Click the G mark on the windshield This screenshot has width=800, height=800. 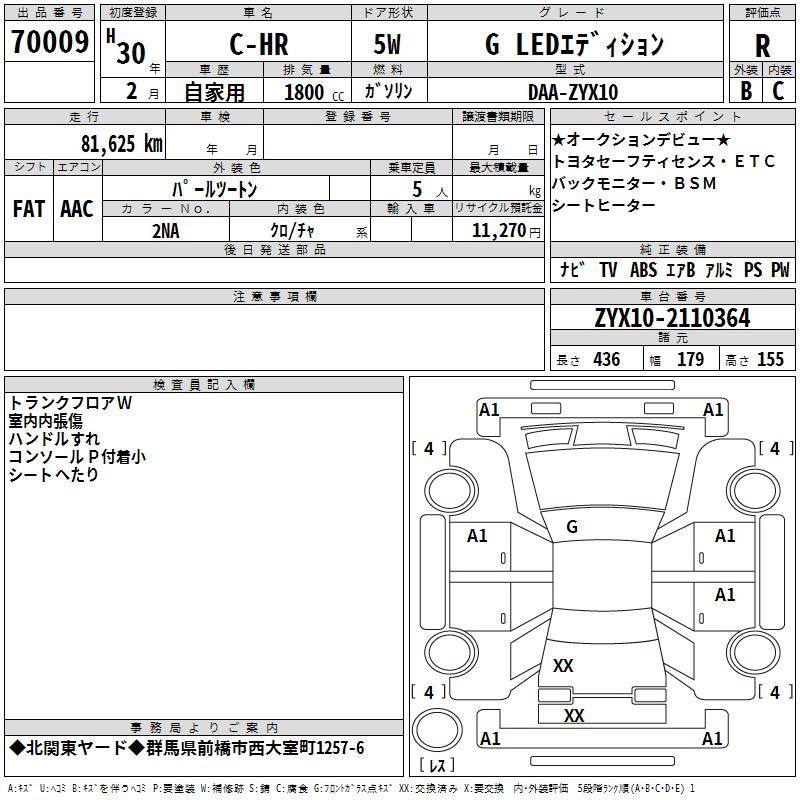tap(572, 527)
